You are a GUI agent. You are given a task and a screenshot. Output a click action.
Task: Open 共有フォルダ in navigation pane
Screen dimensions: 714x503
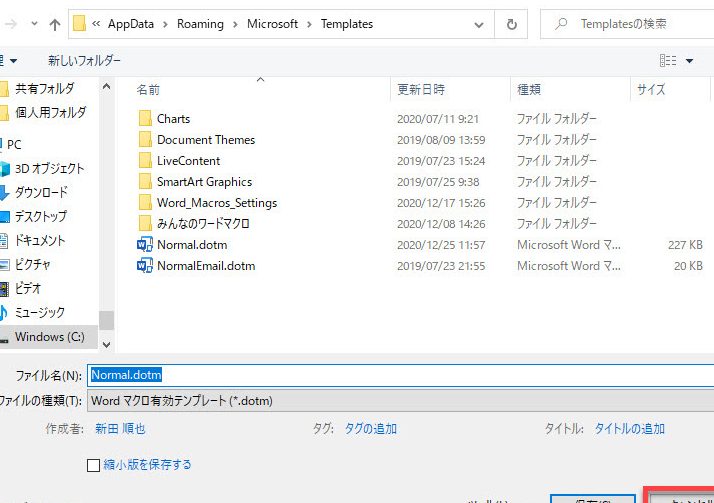(x=45, y=88)
